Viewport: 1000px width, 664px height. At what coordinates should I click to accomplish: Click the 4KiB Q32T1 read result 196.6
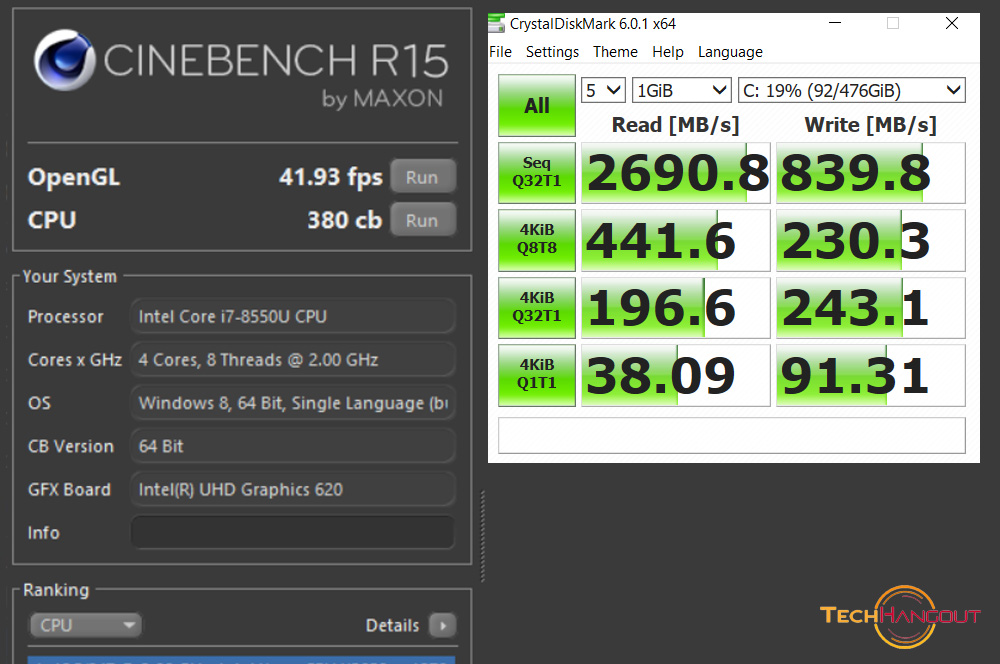[x=675, y=307]
